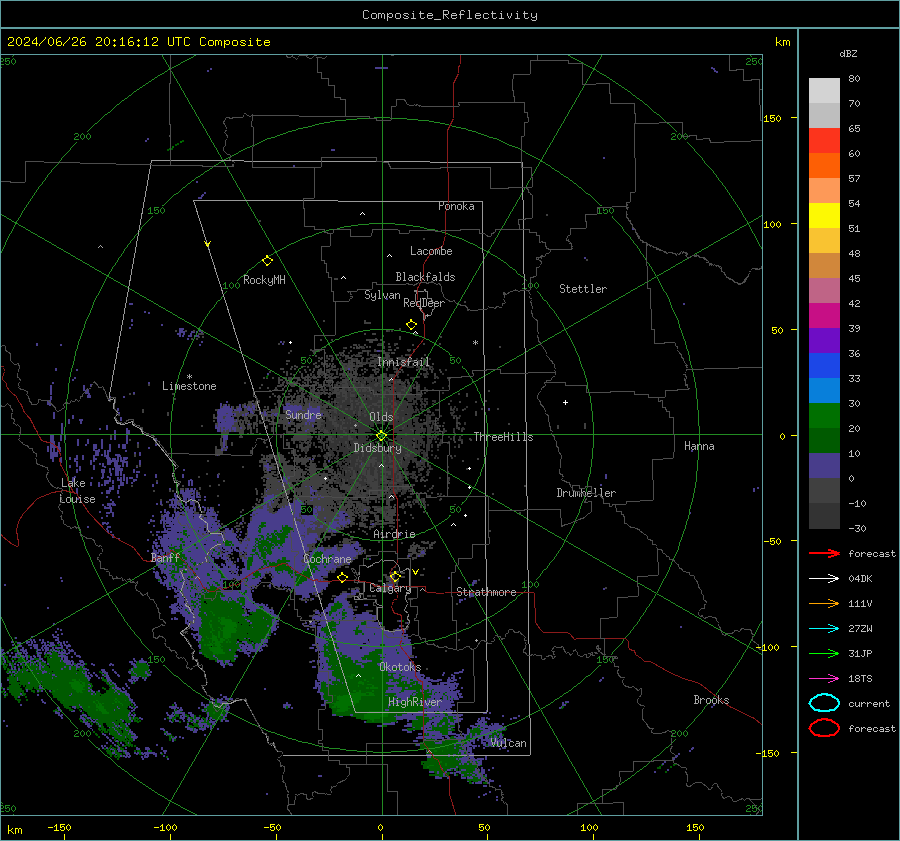Click the Limestone location label
The image size is (900, 841).
coord(189,386)
